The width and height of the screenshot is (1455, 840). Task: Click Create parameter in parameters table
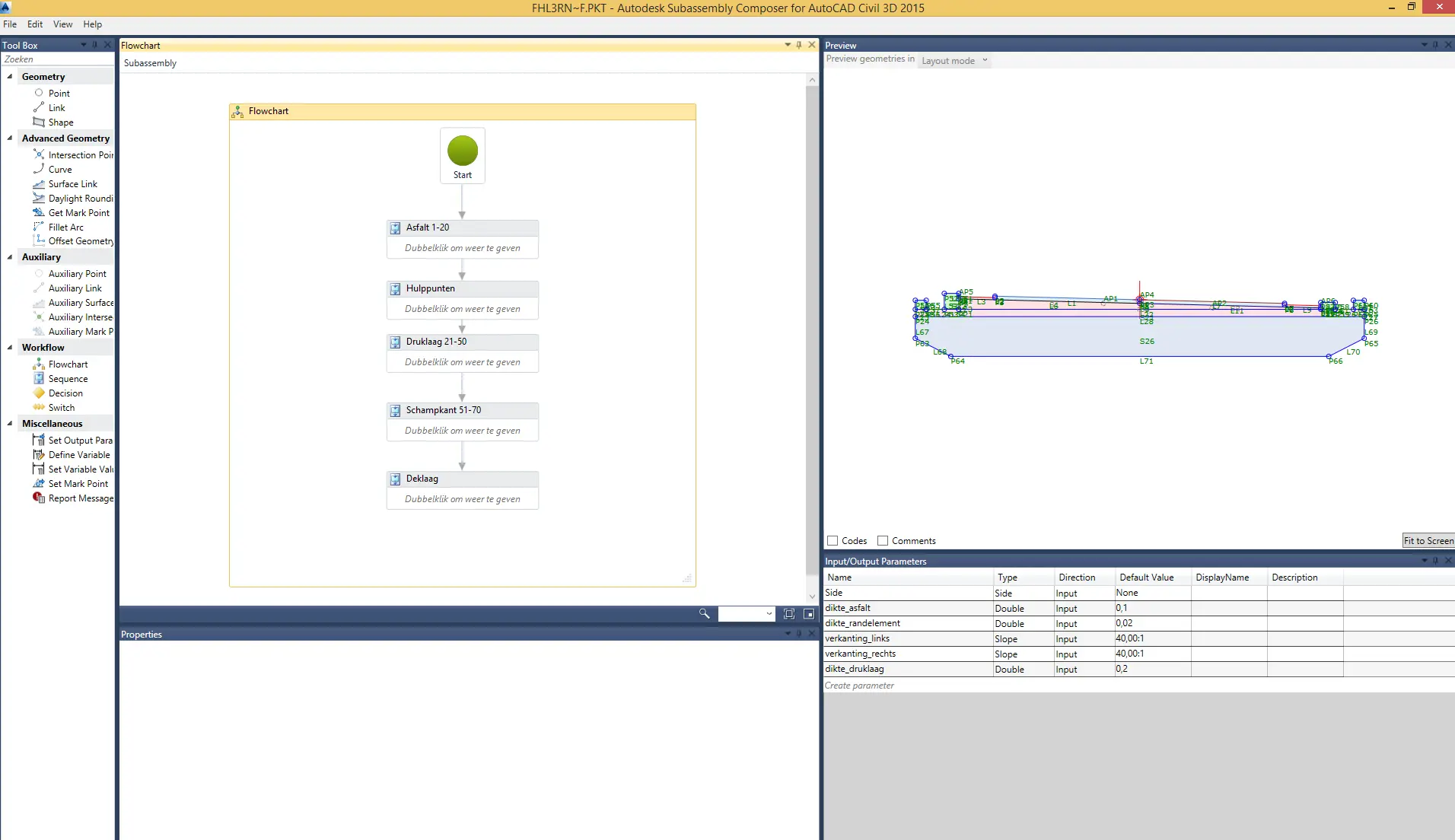859,686
